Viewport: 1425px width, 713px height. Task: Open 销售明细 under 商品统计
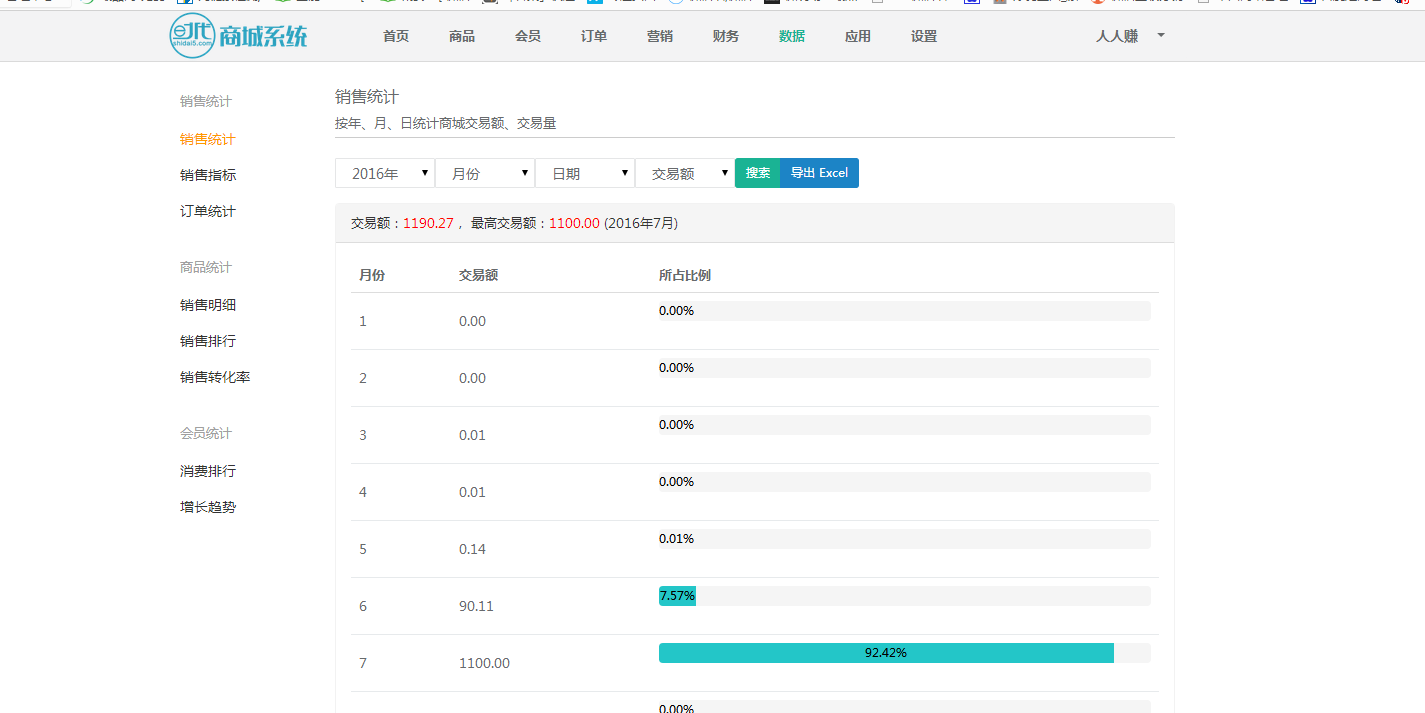pyautogui.click(x=208, y=305)
